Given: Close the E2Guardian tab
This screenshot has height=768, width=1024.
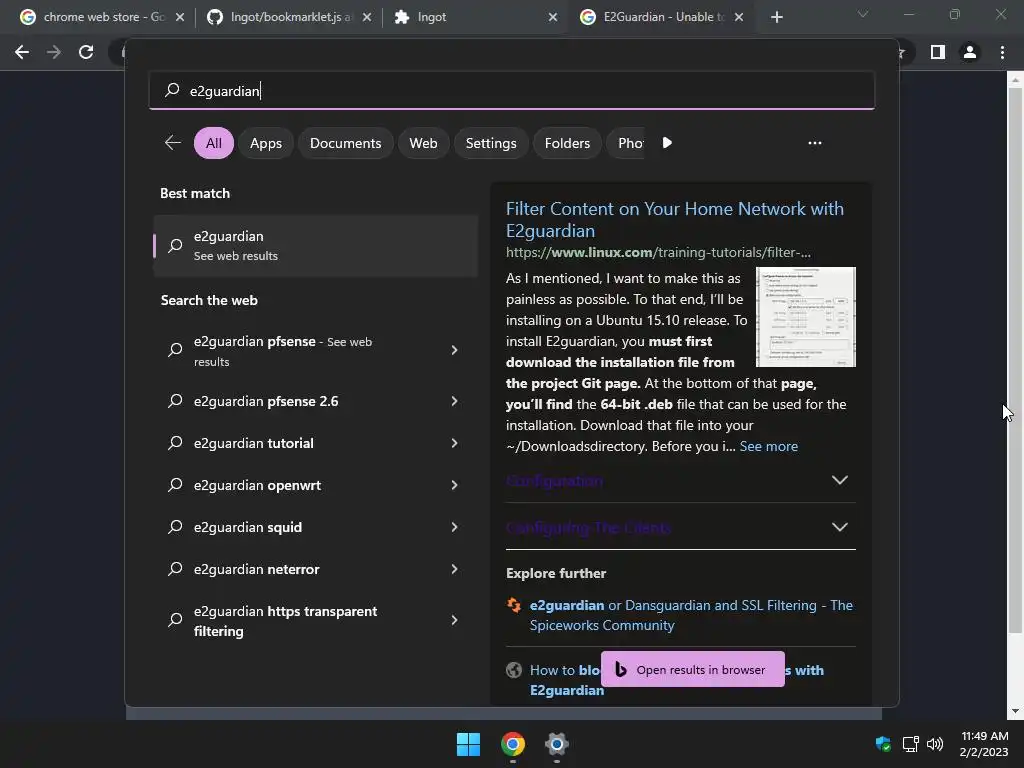Looking at the screenshot, I should (739, 17).
